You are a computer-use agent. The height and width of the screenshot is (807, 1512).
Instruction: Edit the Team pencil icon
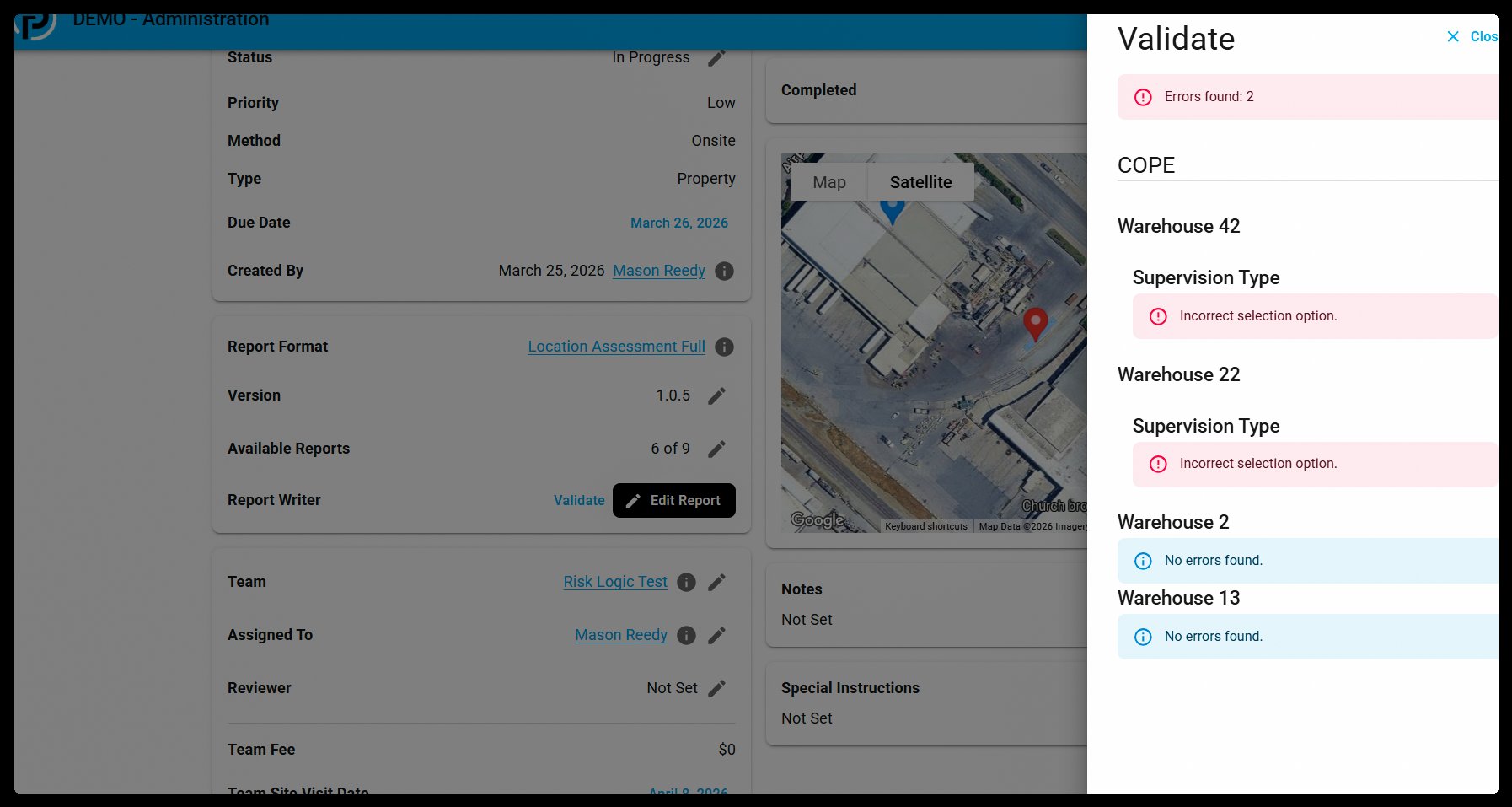(716, 582)
